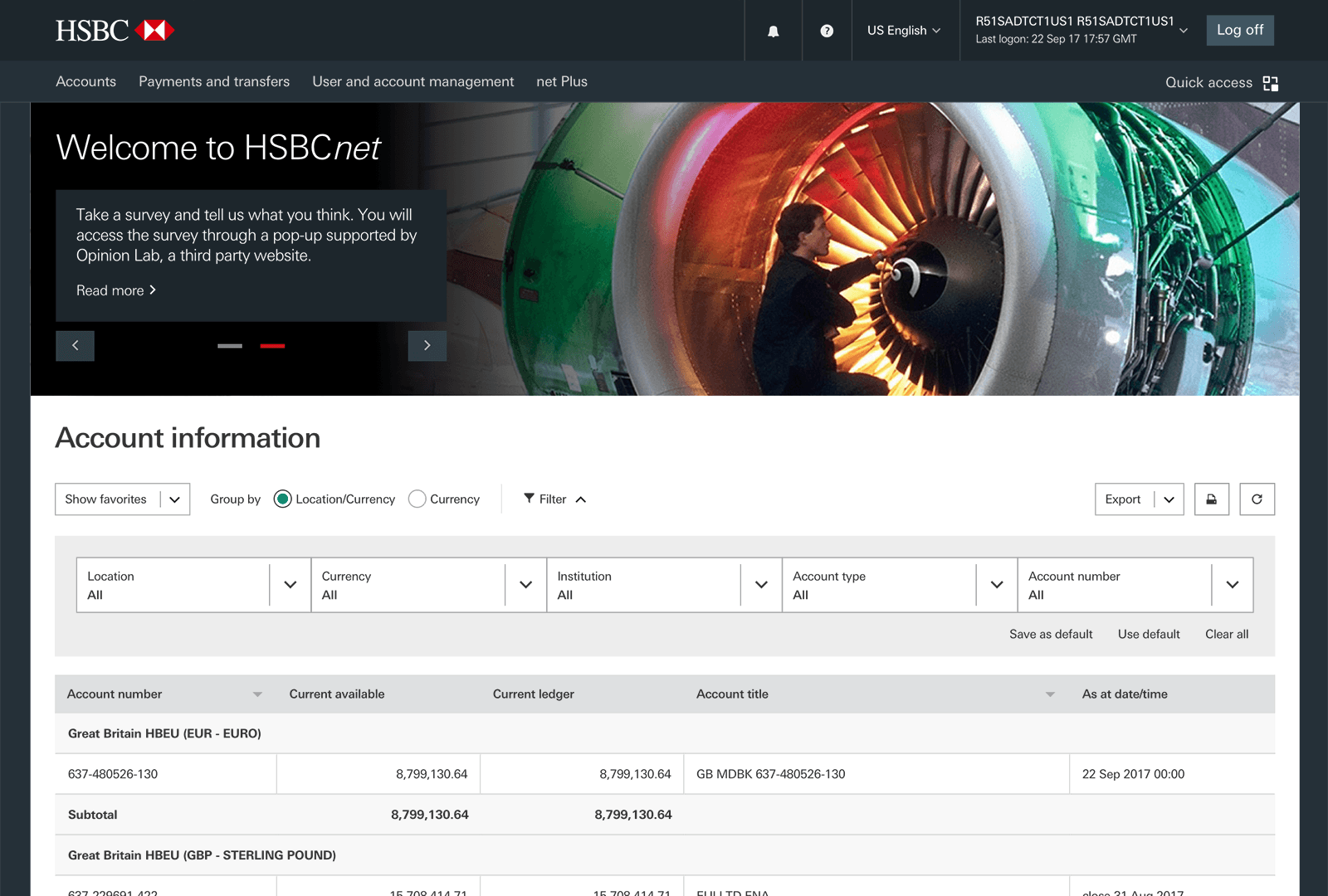Go to previous carousel slide

[x=75, y=346]
